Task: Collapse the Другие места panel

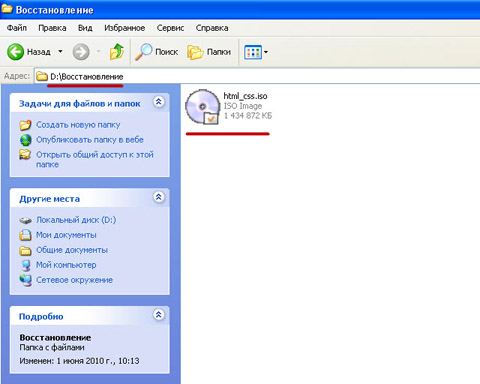Action: pos(159,197)
